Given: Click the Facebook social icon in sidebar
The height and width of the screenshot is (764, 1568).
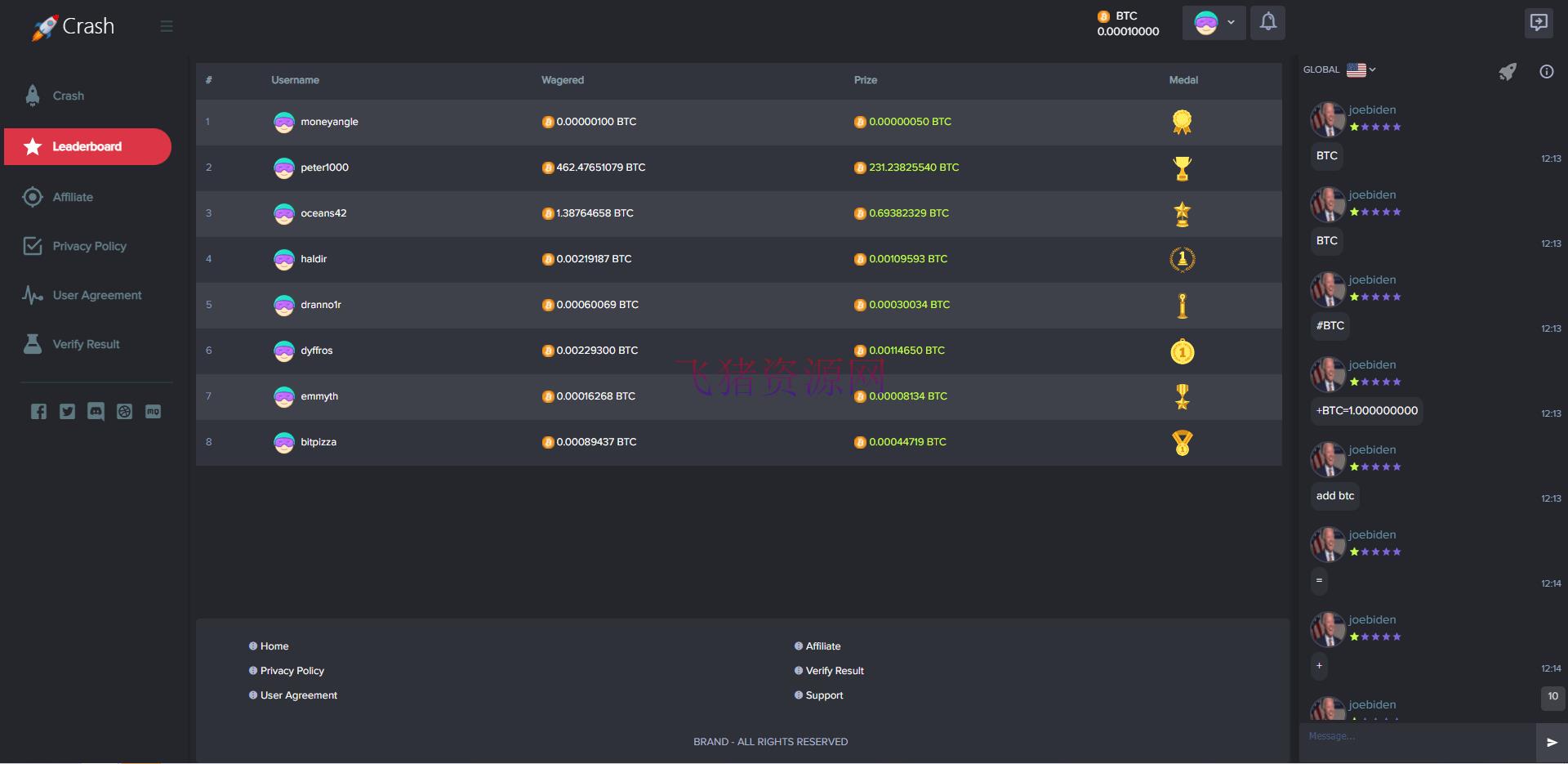Looking at the screenshot, I should [38, 412].
